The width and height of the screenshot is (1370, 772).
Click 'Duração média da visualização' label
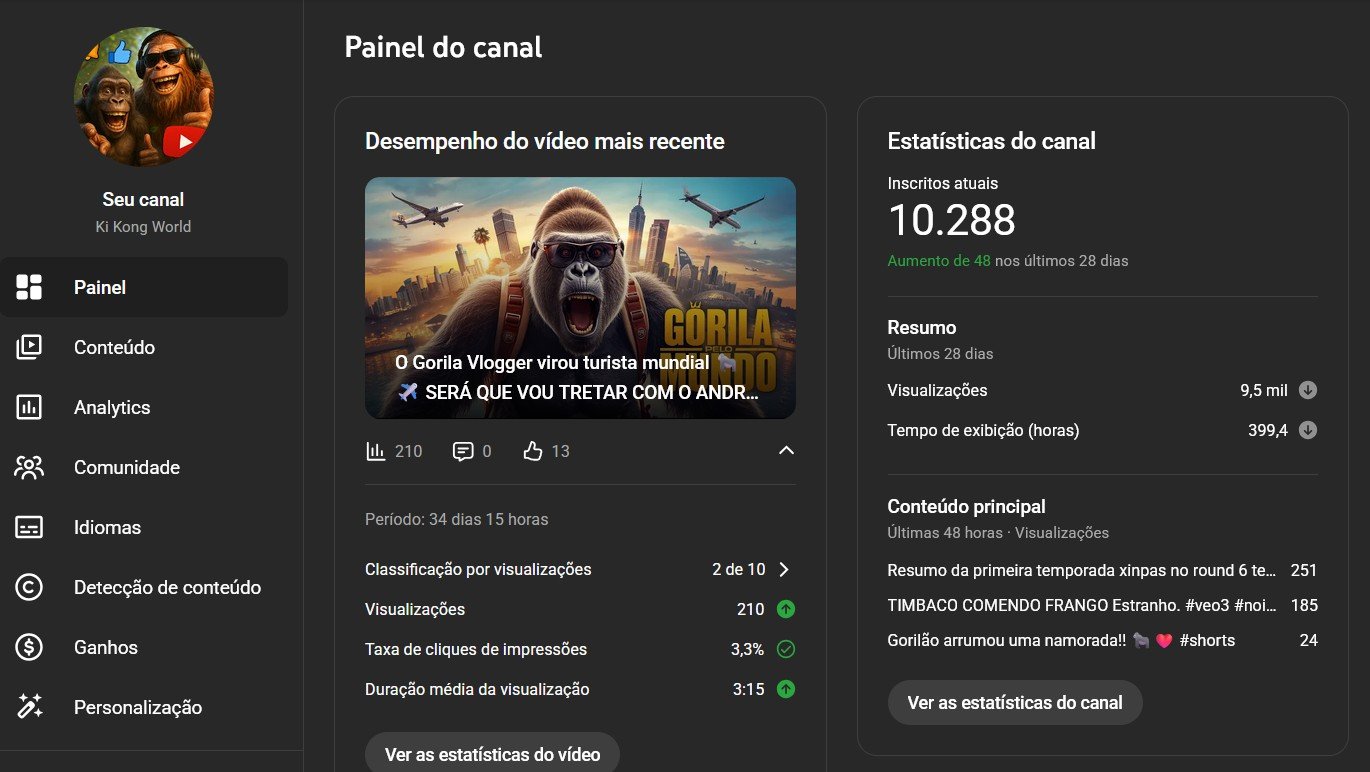pyautogui.click(x=477, y=689)
